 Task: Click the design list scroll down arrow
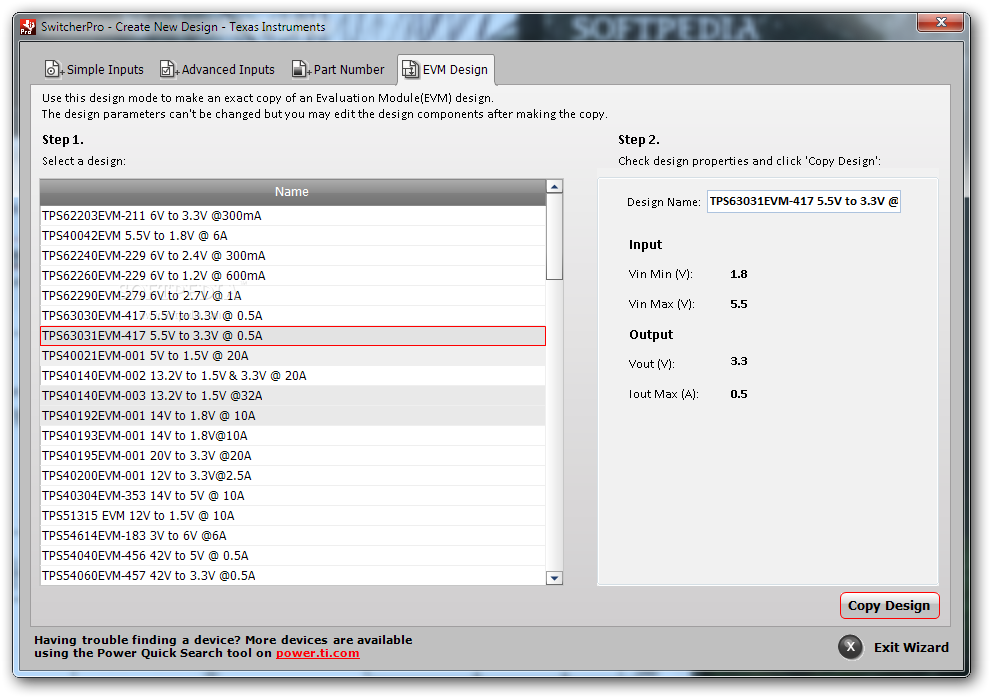click(554, 578)
